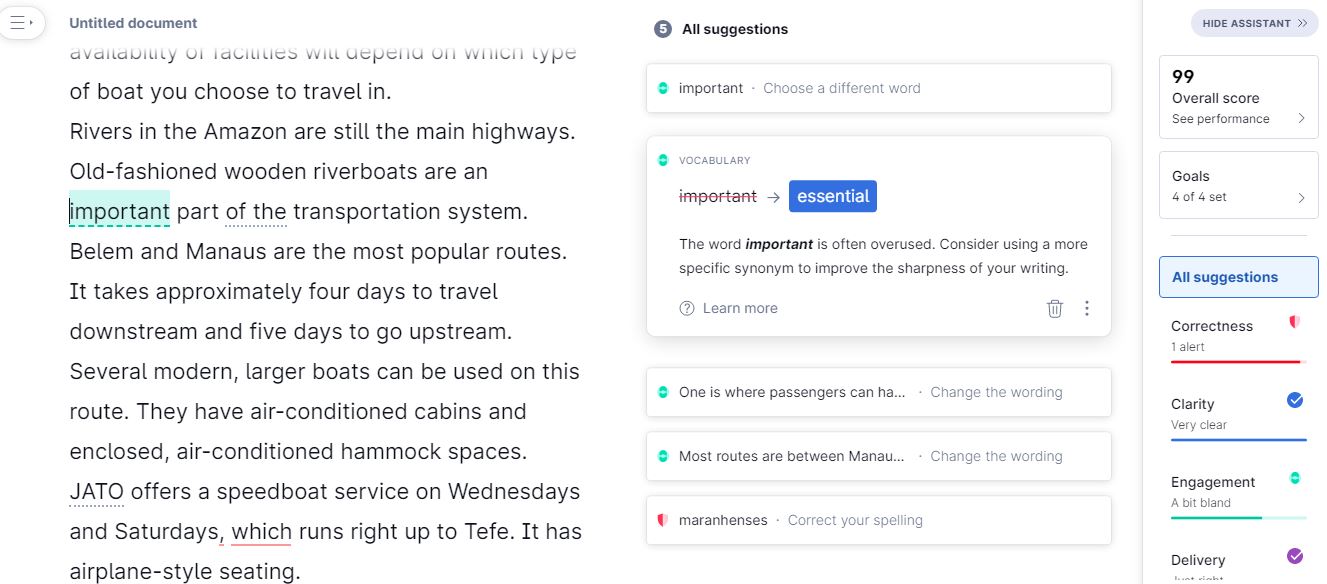Apply the 'essential' replacement word
This screenshot has width=1327, height=584.
(833, 196)
